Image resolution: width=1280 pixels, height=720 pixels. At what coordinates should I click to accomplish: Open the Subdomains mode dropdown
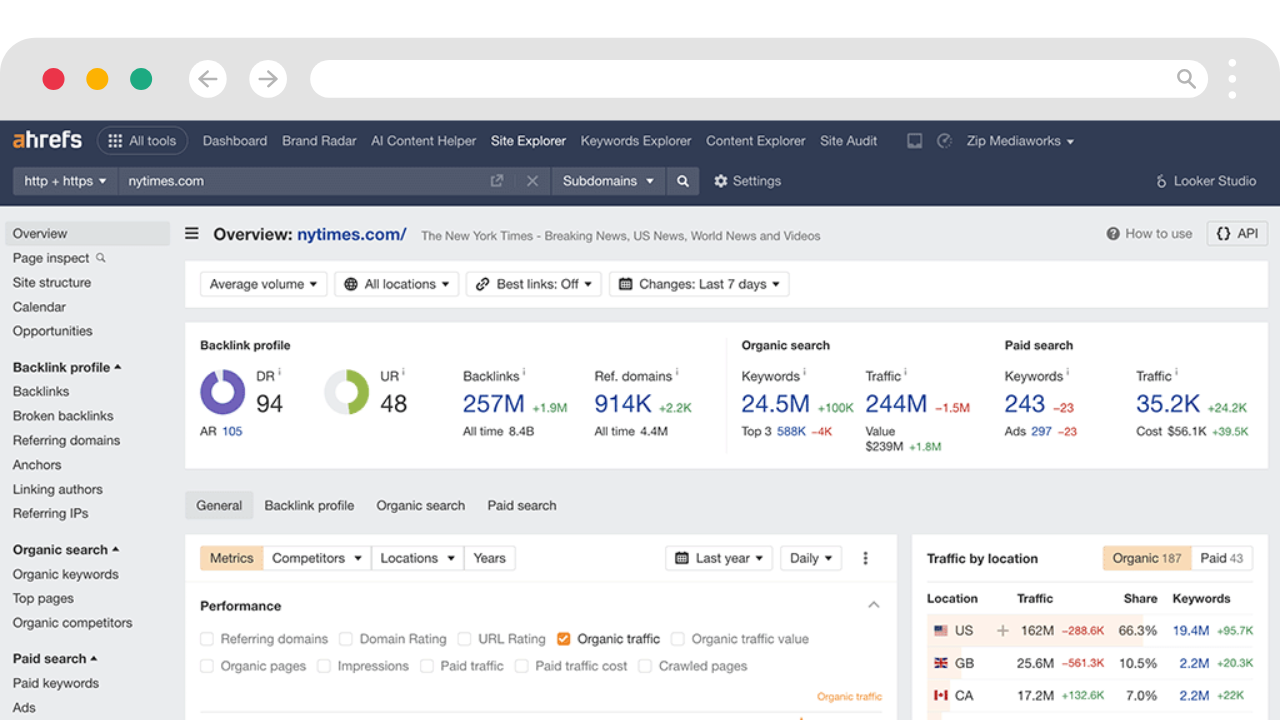[608, 181]
